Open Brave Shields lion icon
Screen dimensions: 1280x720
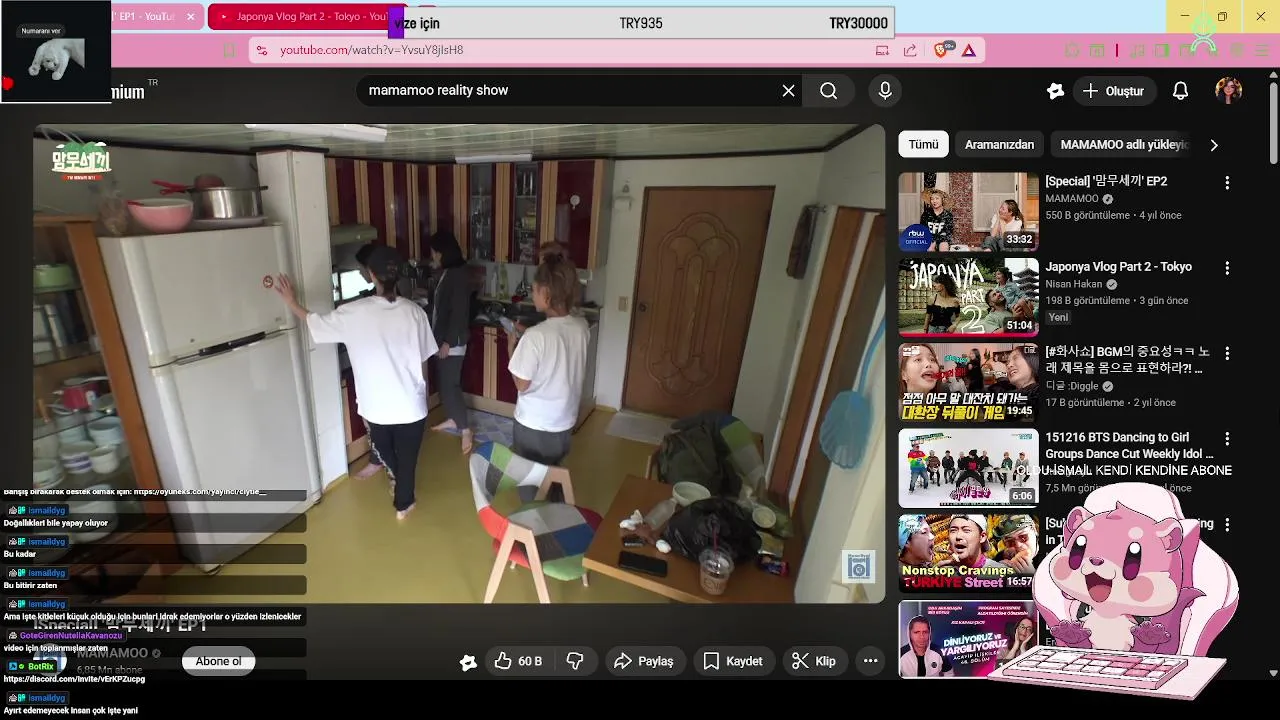(x=943, y=50)
